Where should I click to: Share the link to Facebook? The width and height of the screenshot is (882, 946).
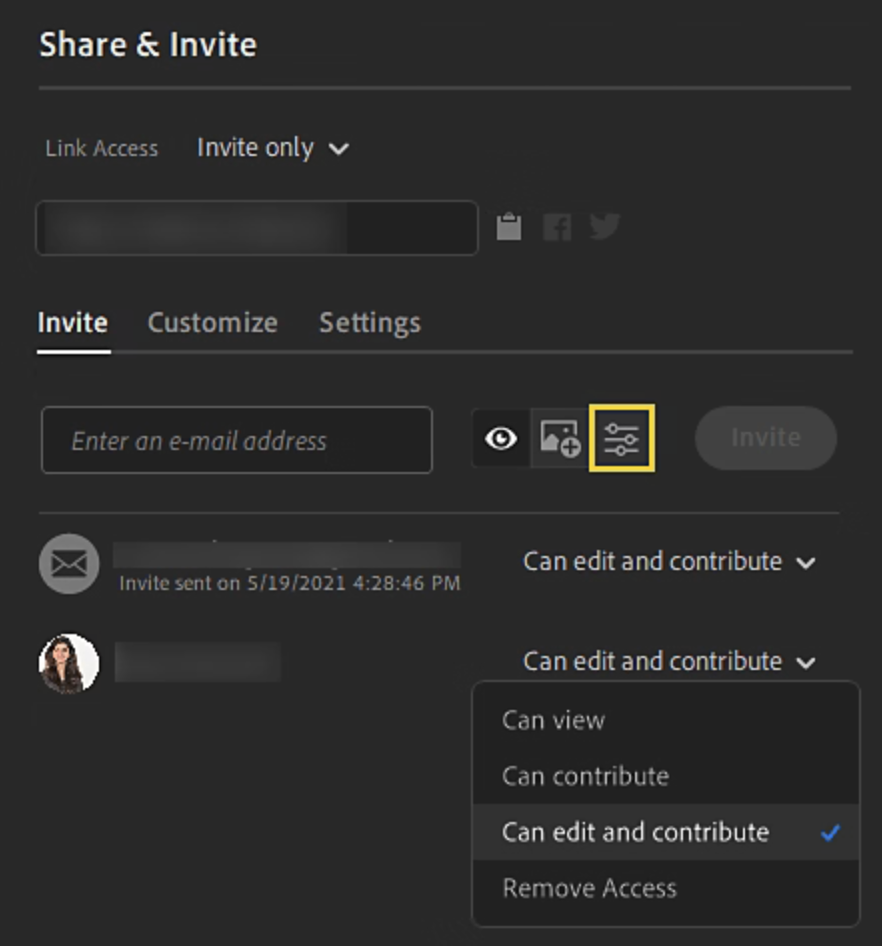(557, 227)
